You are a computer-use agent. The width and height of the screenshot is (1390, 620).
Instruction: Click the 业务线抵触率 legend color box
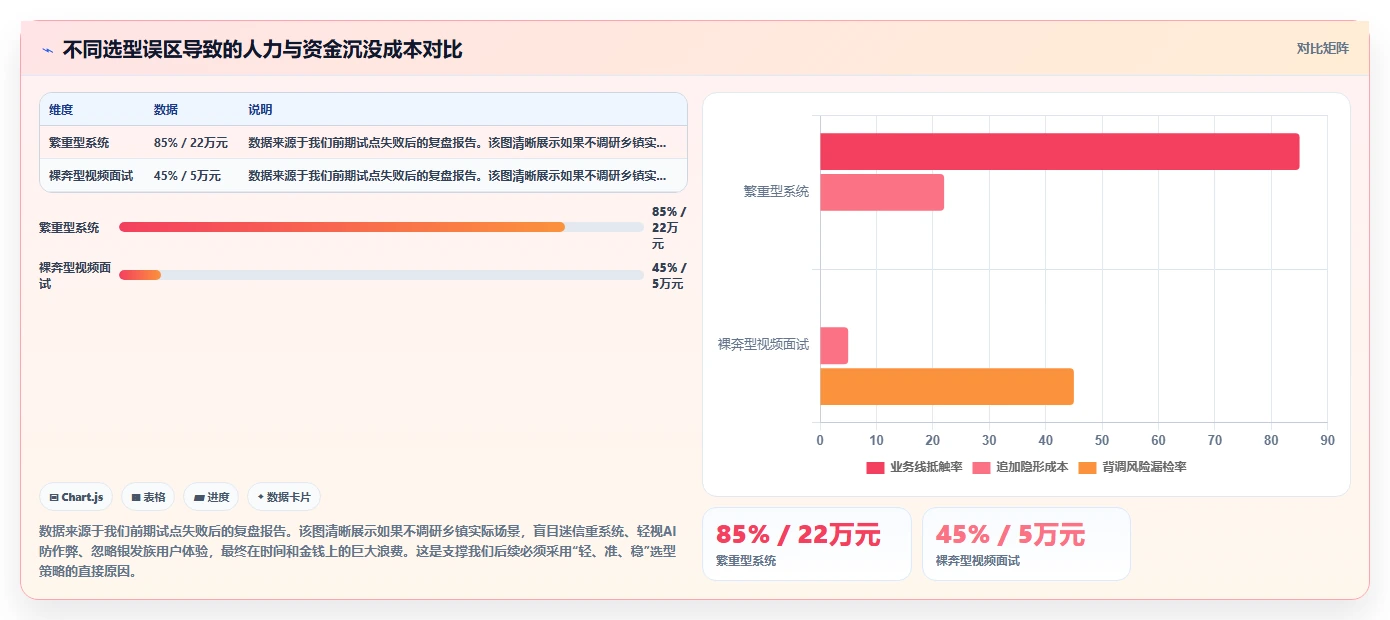(875, 467)
